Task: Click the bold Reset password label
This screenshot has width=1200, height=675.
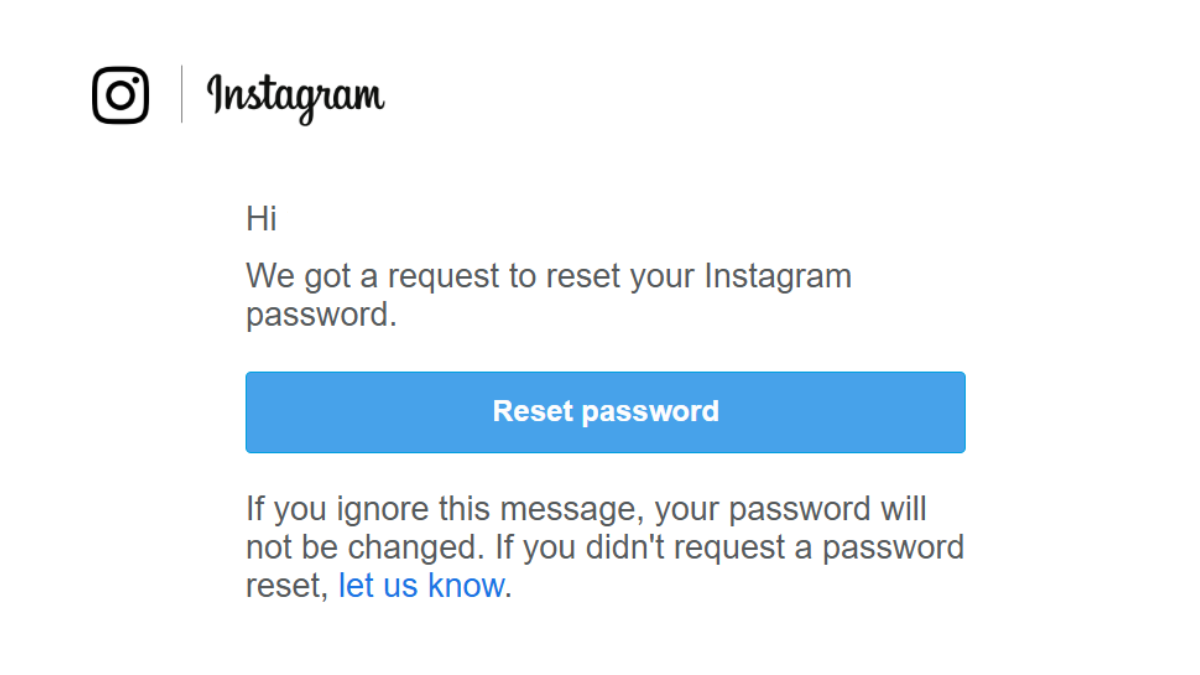Action: point(605,411)
